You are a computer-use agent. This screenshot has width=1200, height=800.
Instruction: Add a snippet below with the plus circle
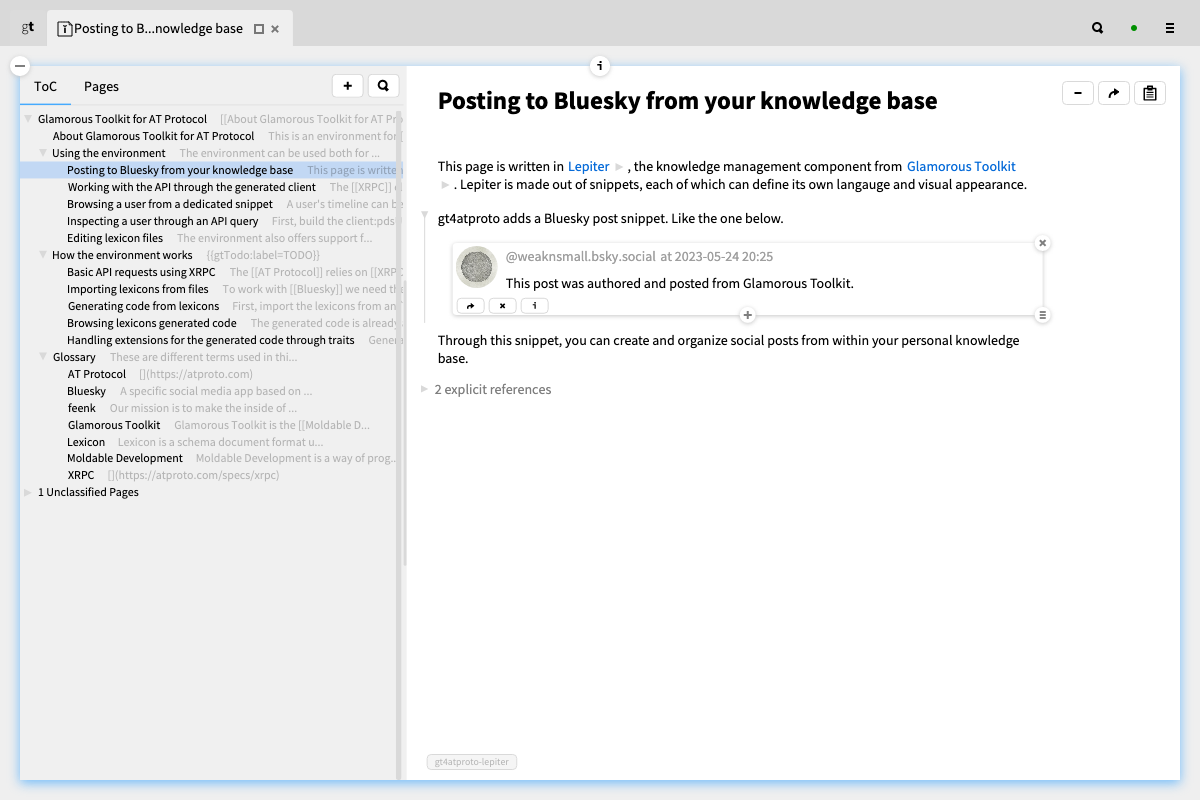click(x=747, y=315)
